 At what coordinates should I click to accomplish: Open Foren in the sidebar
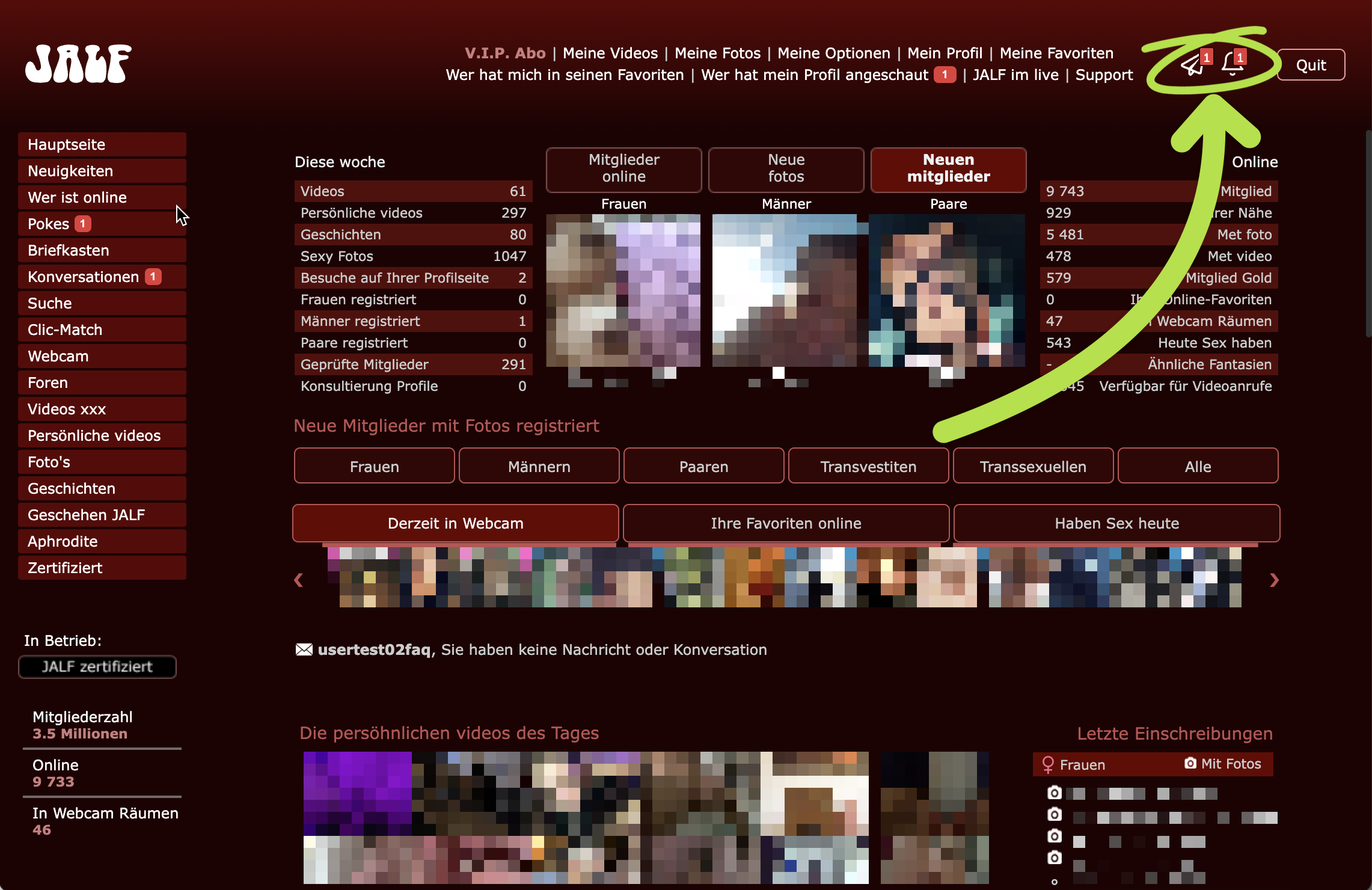tap(102, 382)
